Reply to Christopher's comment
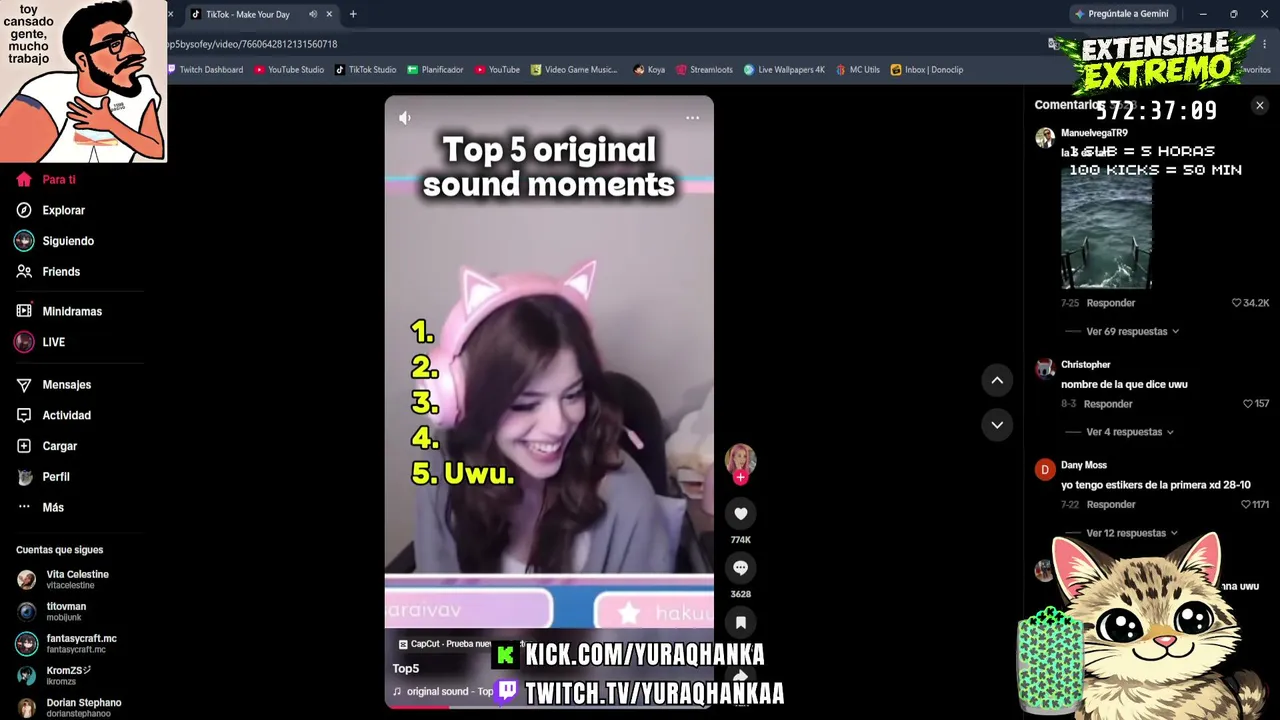Screen dimensions: 1280x720 click(x=1108, y=404)
